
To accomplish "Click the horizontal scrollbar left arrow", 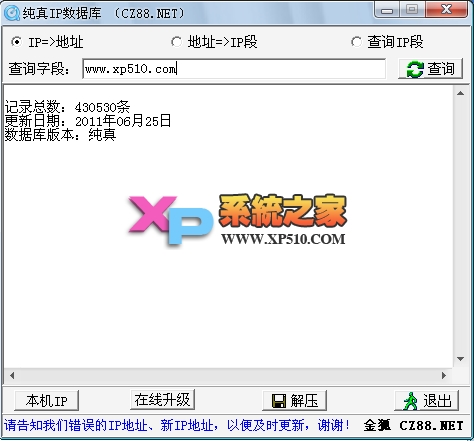I will coord(12,376).
